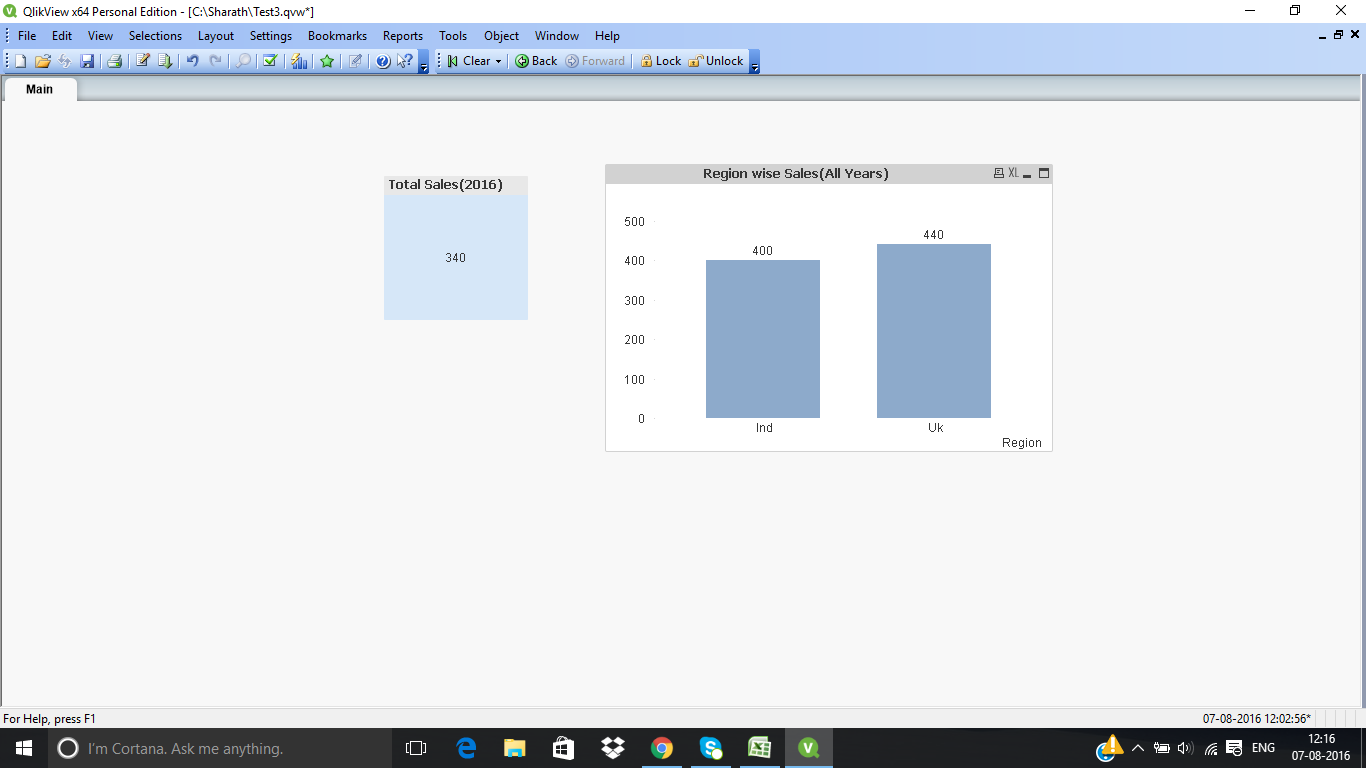The width and height of the screenshot is (1366, 768).
Task: Click the Ind axis label
Action: point(764,428)
